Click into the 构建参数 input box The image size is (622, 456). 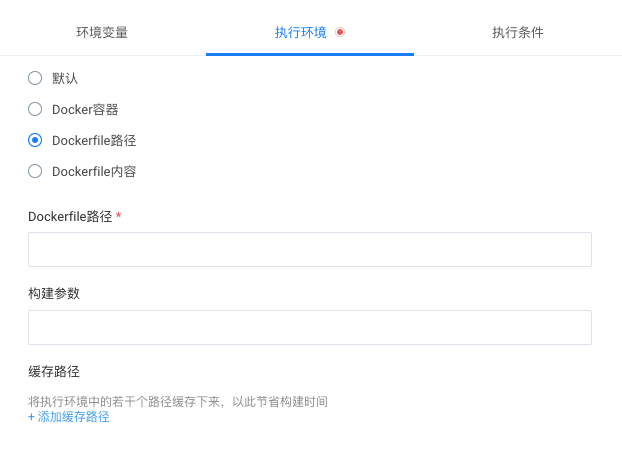[310, 327]
